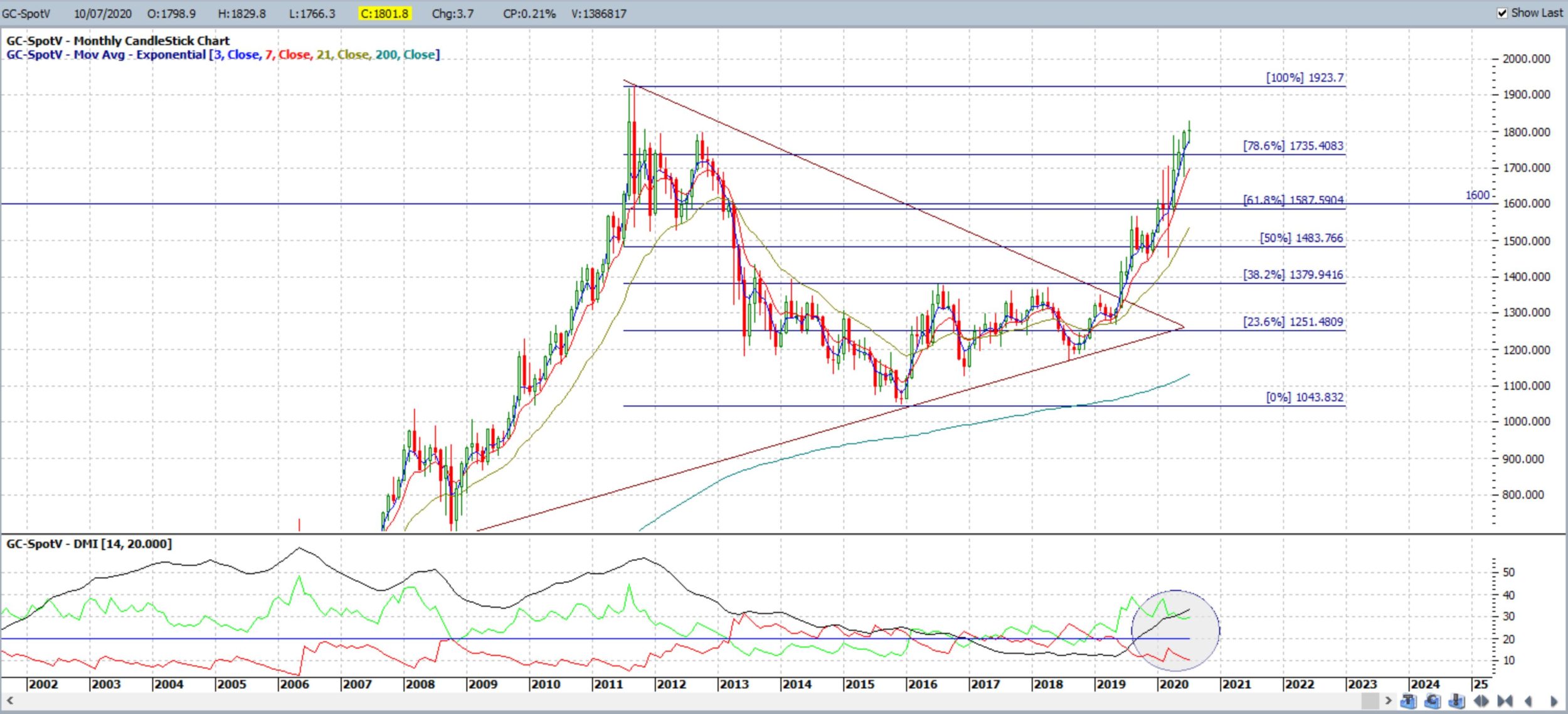The height and width of the screenshot is (714, 1568).
Task: Click the 1600 horizontal line label
Action: 1477,195
